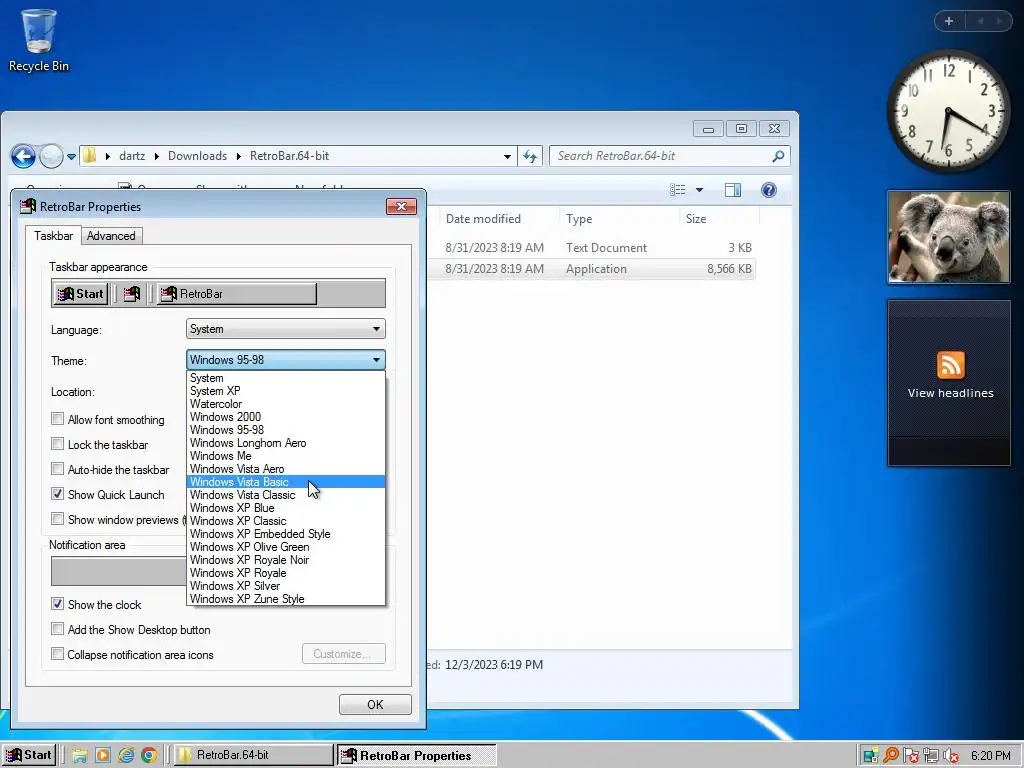The image size is (1024, 768).
Task: Launch file explorer from Quick Launch icon
Action: click(80, 756)
